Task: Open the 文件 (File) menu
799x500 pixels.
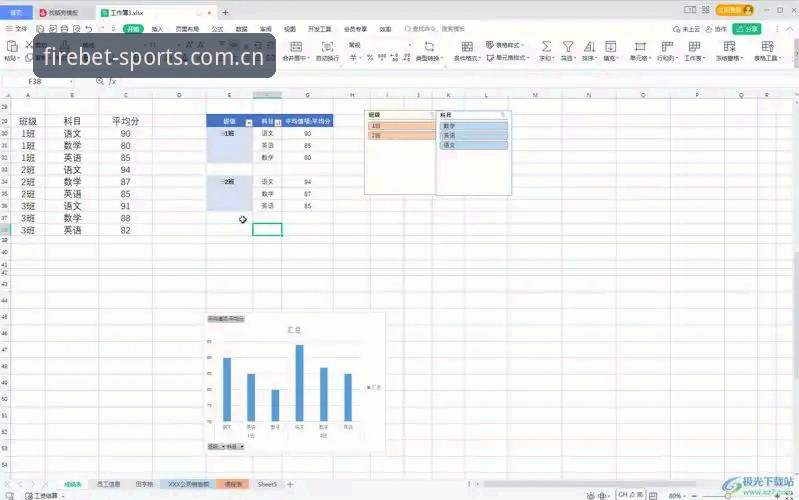Action: click(x=16, y=29)
